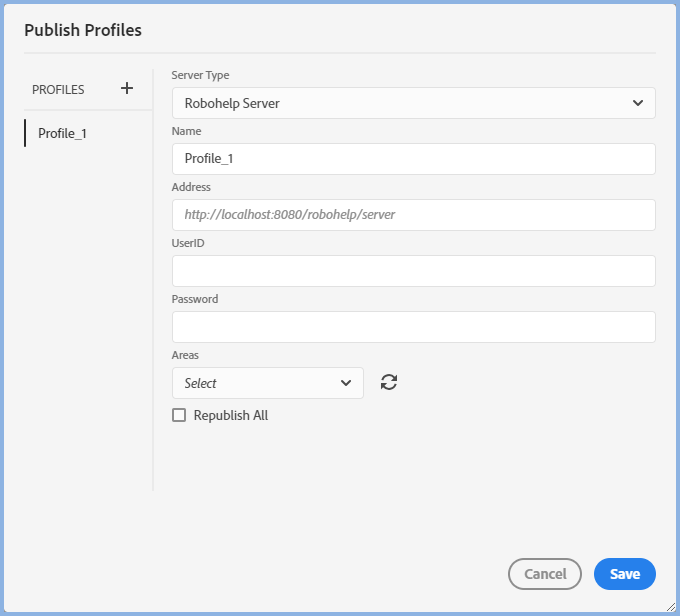Refresh the Areas list
Image resolution: width=680 pixels, height=616 pixels.
point(389,382)
